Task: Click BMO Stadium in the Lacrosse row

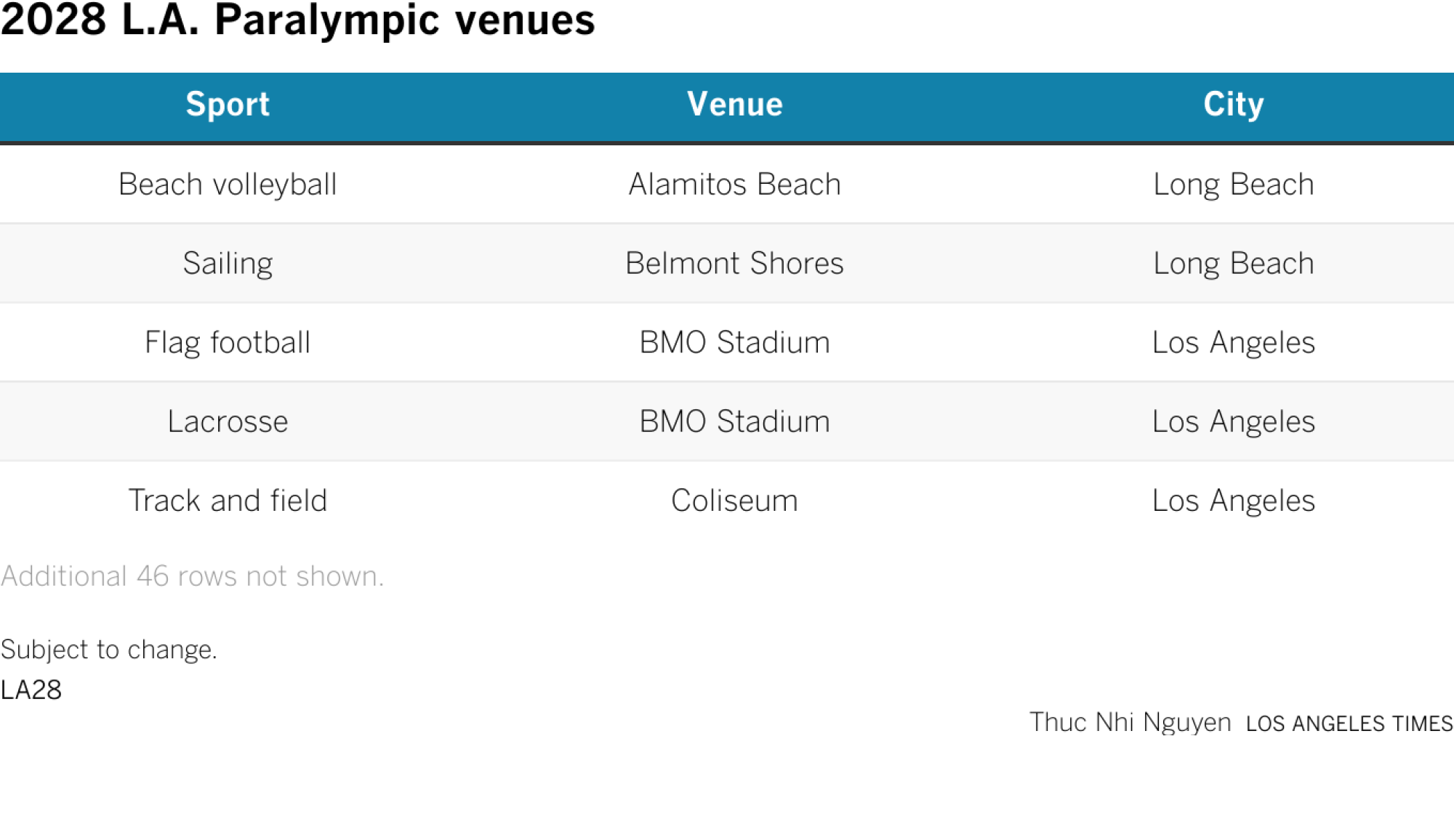Action: pos(734,421)
